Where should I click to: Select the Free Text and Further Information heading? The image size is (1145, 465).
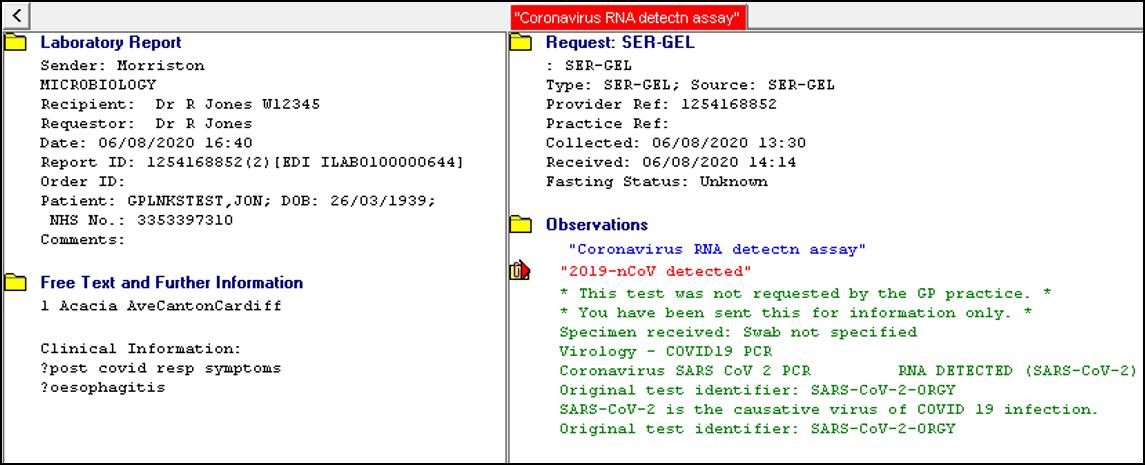coord(172,283)
